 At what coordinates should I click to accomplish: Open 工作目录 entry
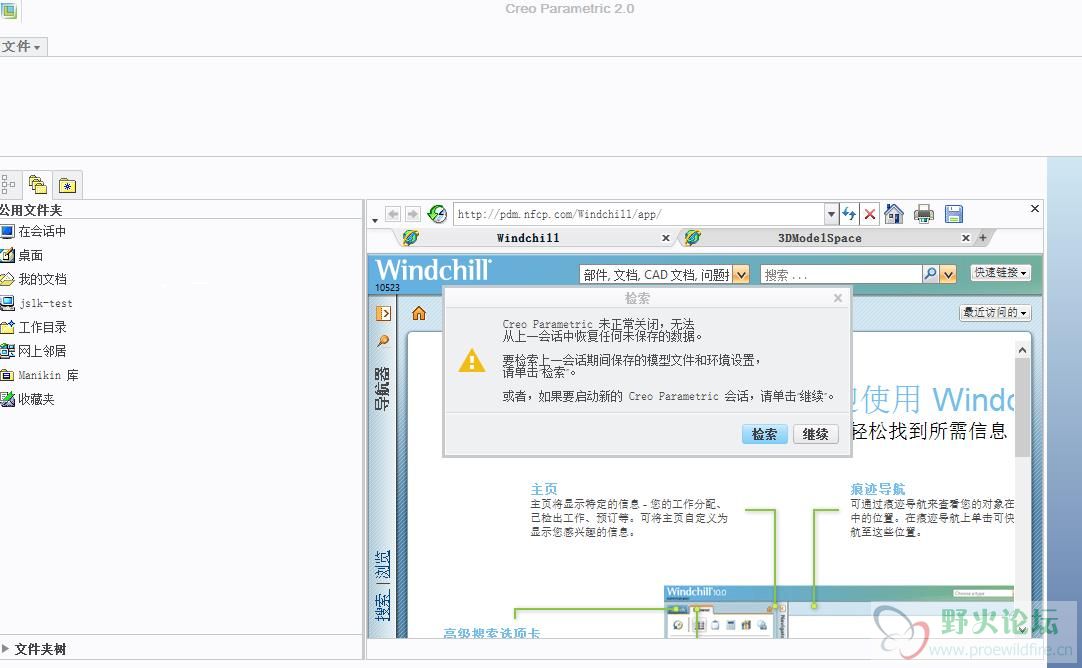point(35,327)
